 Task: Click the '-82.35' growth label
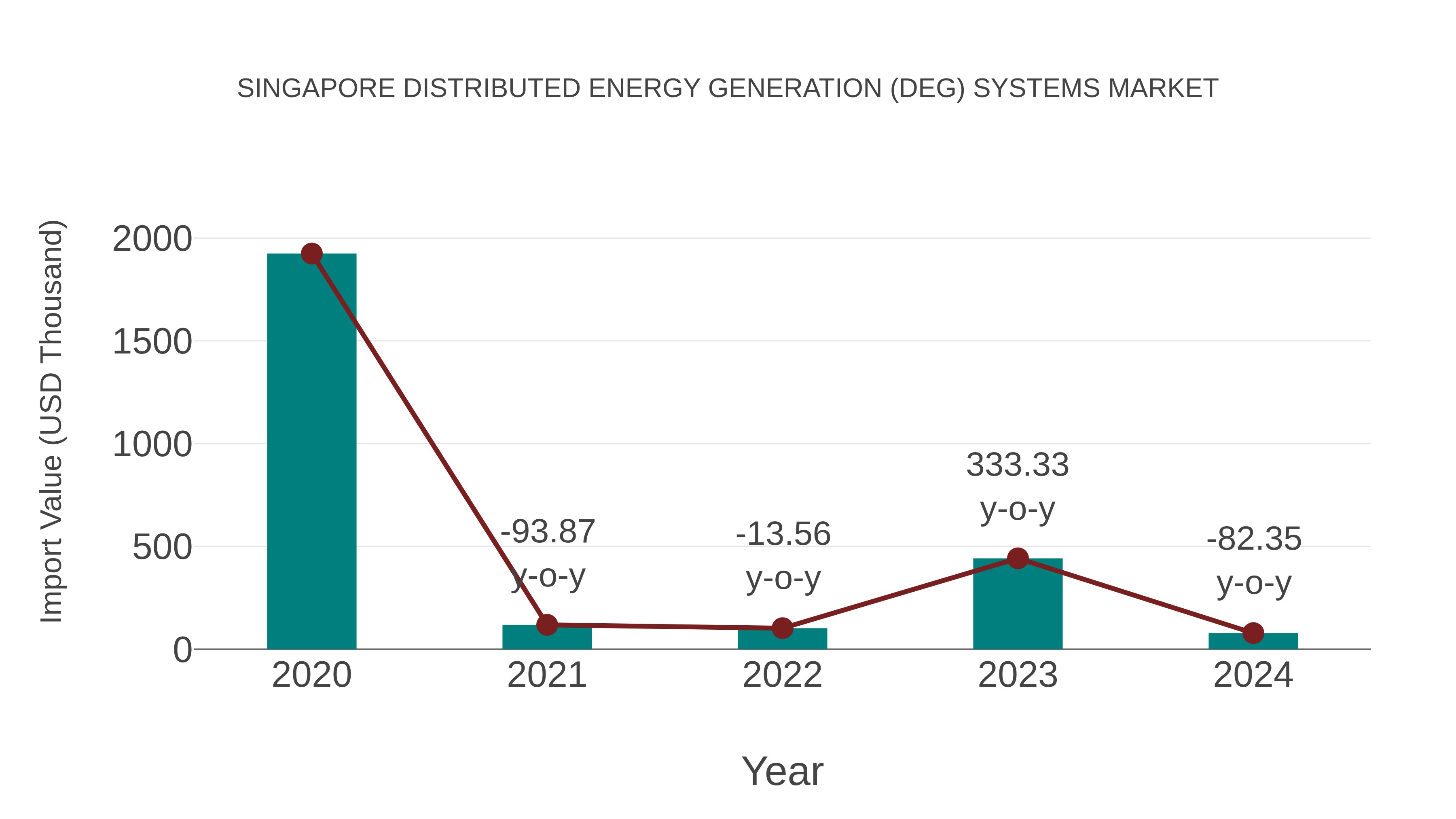pos(1254,539)
